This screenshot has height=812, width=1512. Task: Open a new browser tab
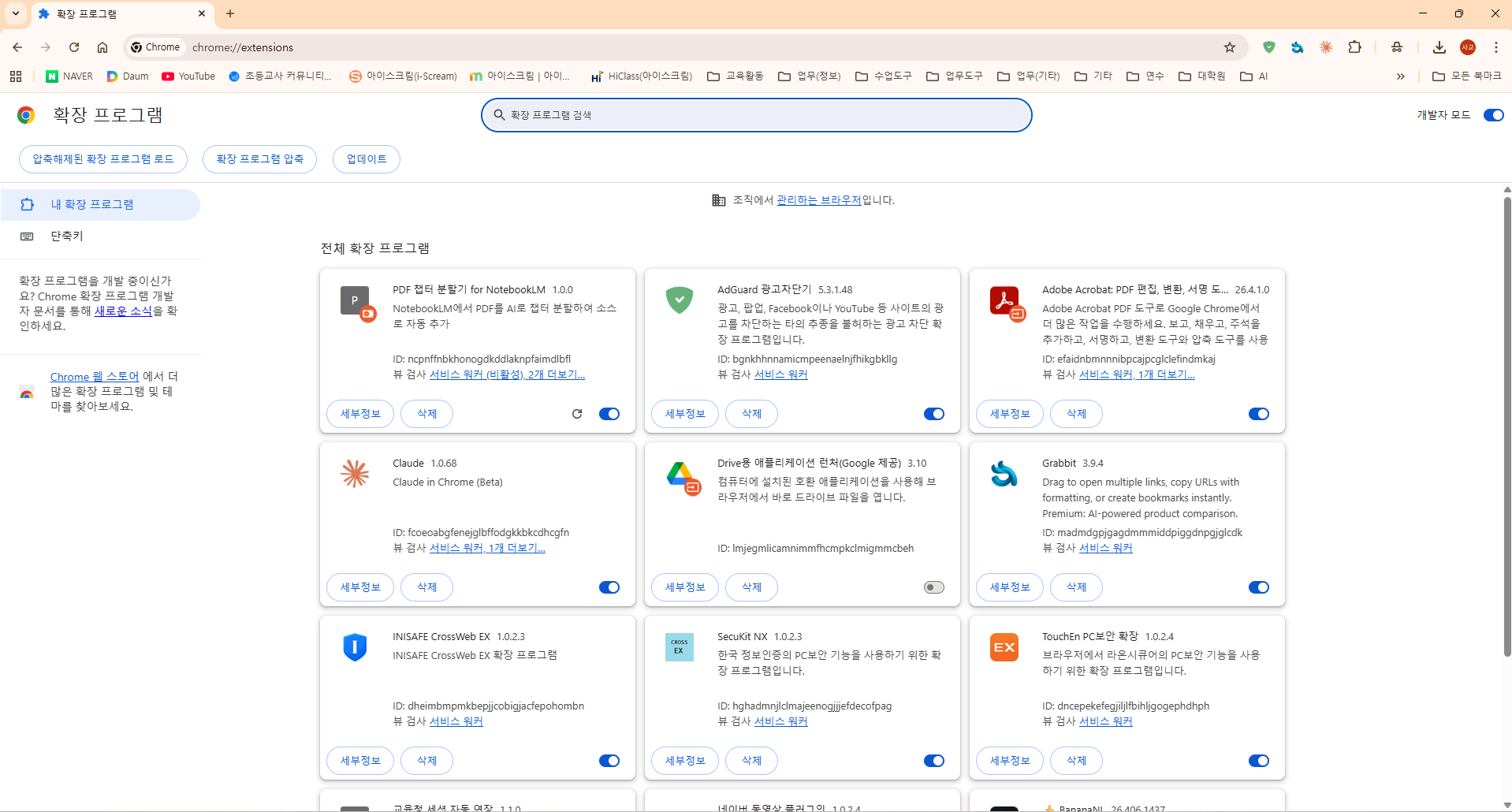[230, 13]
